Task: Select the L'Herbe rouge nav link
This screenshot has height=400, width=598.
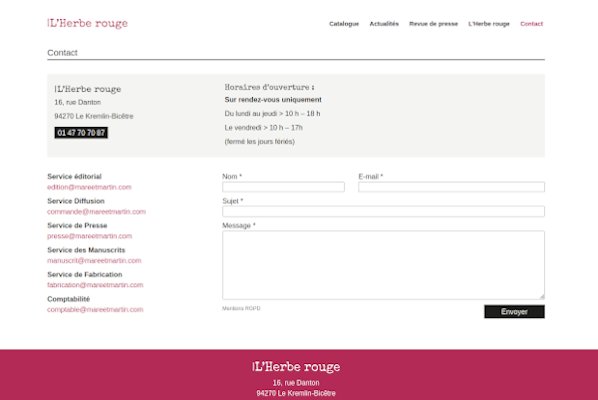Action: pyautogui.click(x=489, y=24)
